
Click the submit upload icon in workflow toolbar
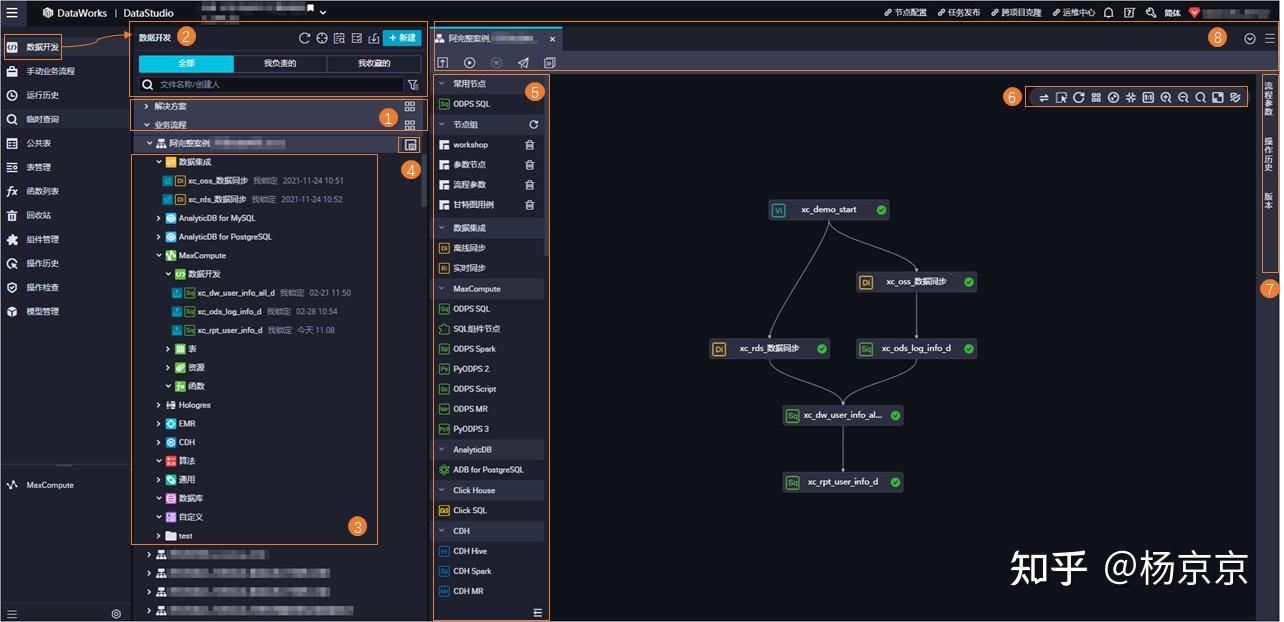click(x=443, y=63)
